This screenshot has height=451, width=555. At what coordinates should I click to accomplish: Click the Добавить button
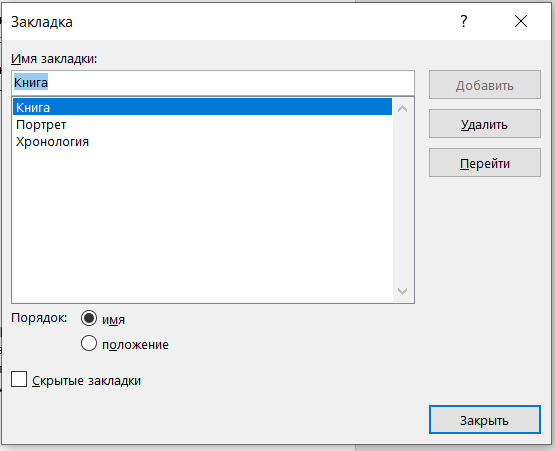(x=485, y=85)
